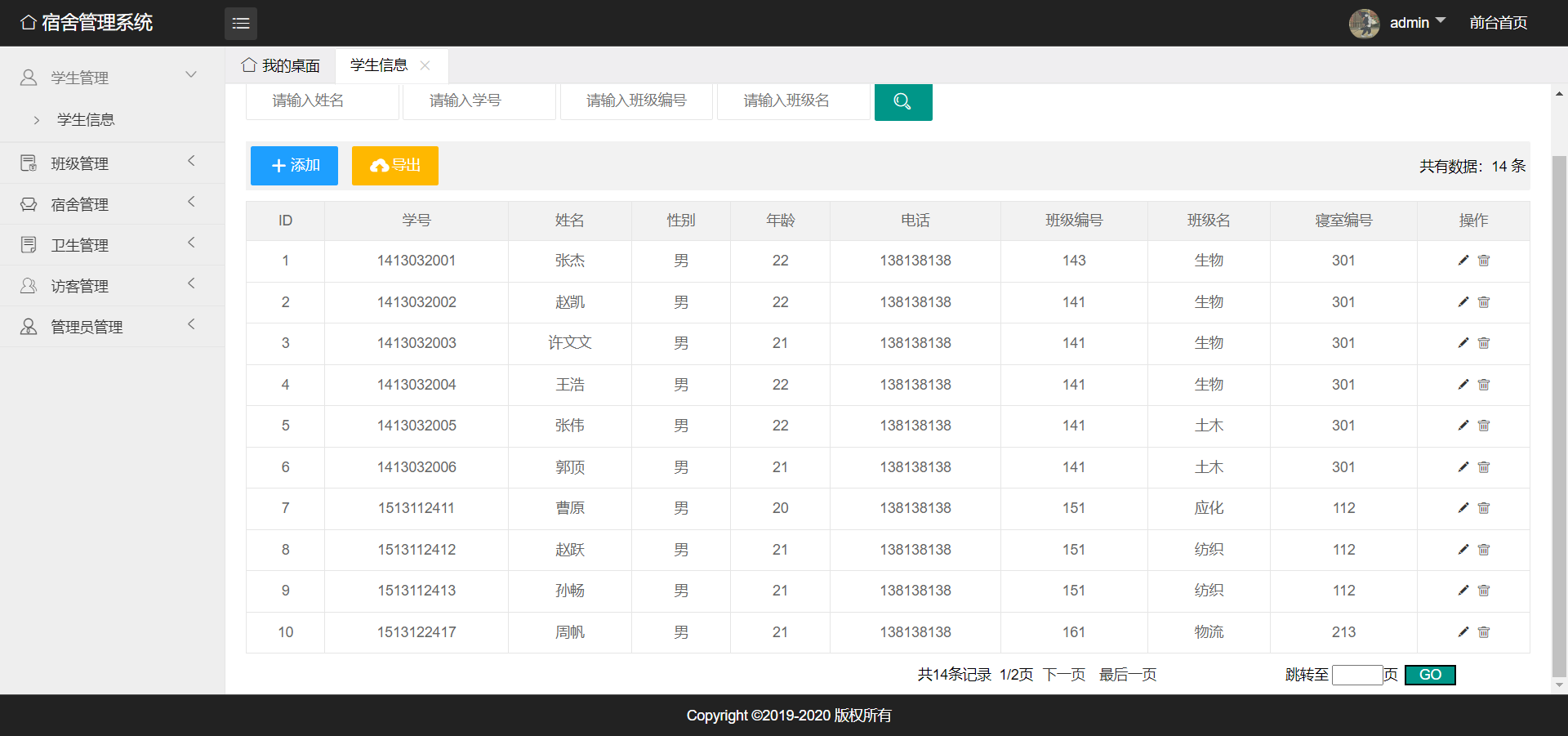Viewport: 1568px width, 736px height.
Task: Click the home icon in 宿舍管理系统 logo
Action: [x=29, y=23]
